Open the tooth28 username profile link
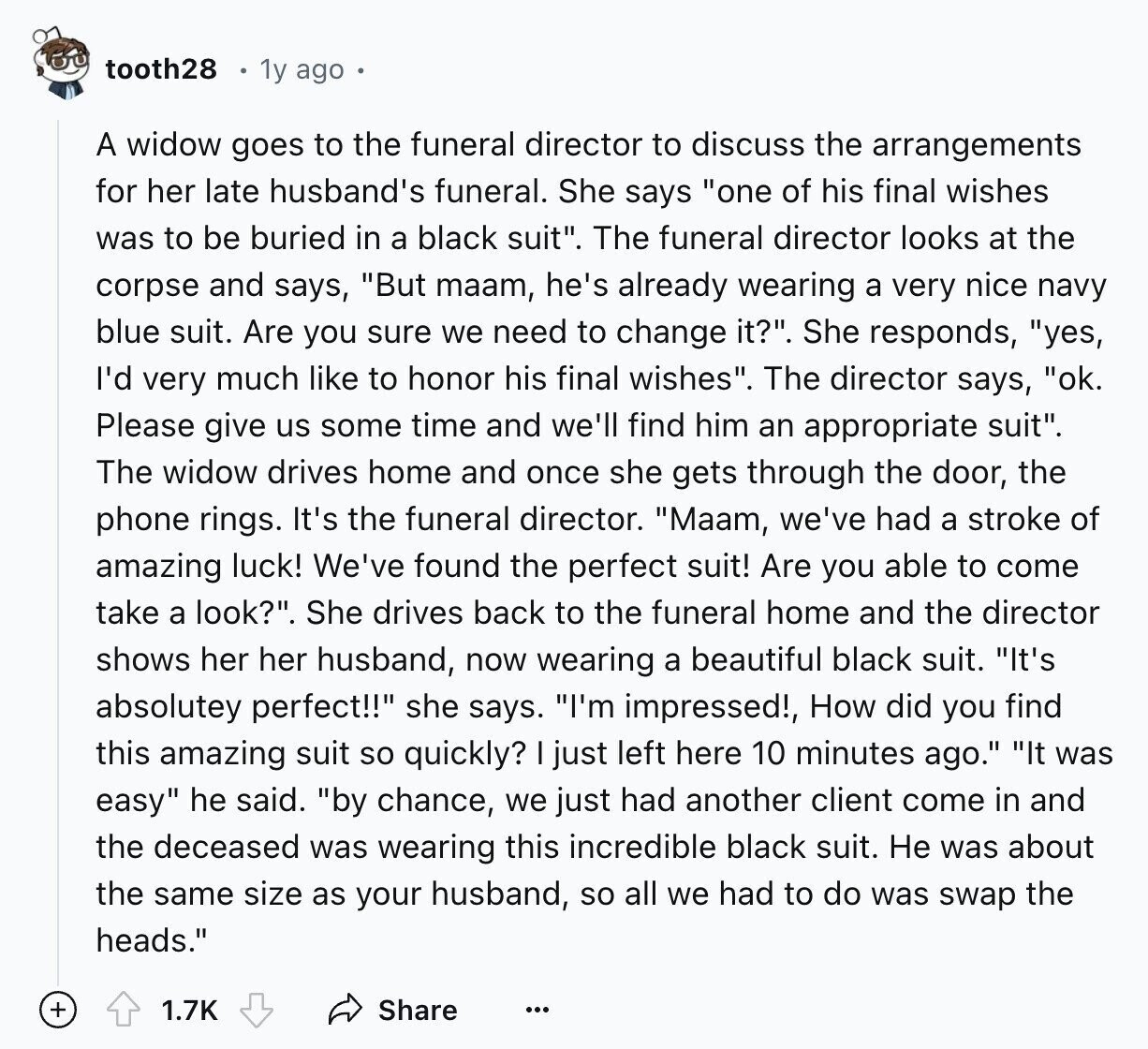The image size is (1148, 1049). point(161,69)
